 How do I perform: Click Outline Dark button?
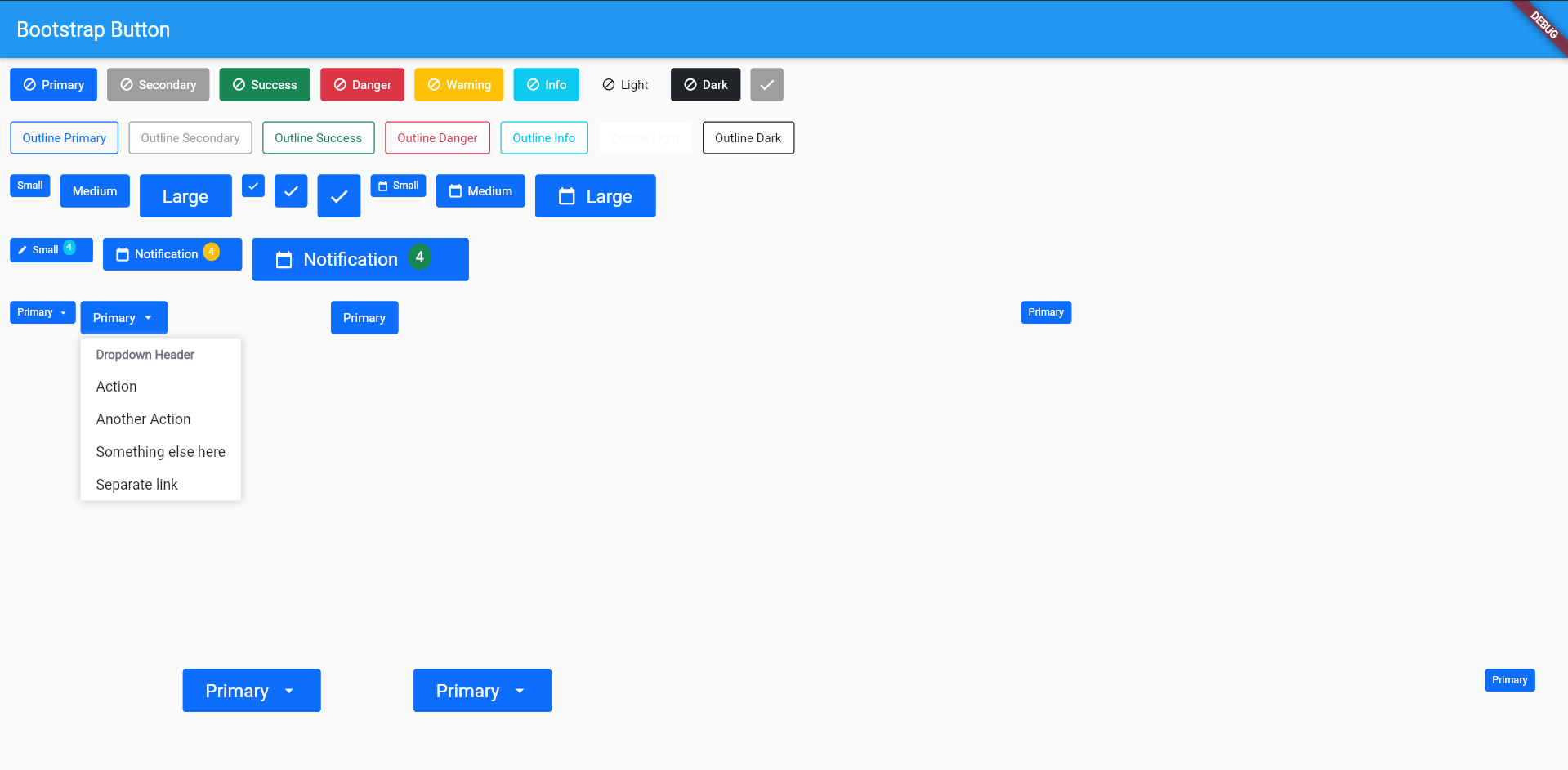748,138
